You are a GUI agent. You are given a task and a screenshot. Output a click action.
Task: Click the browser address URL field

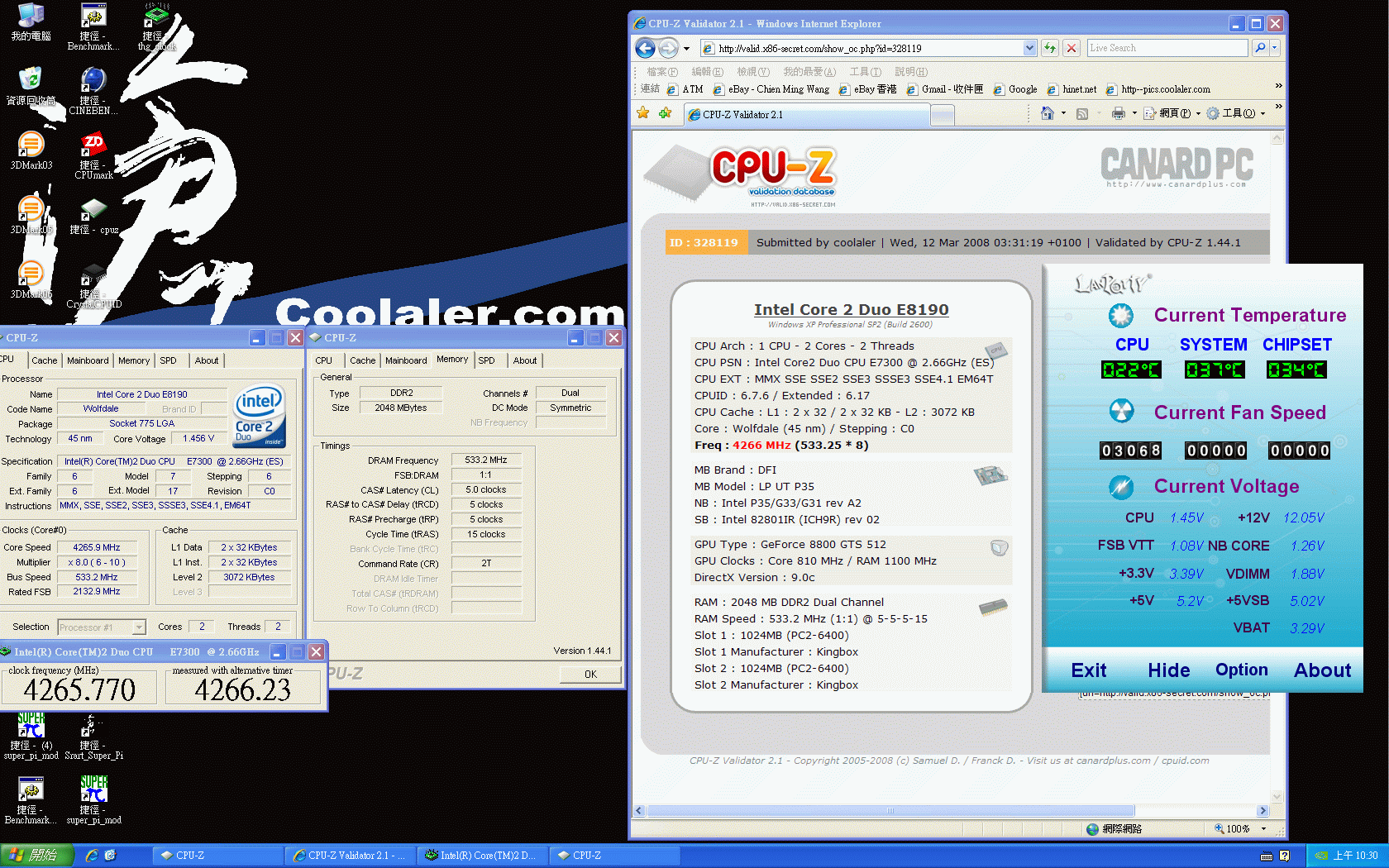click(862, 48)
